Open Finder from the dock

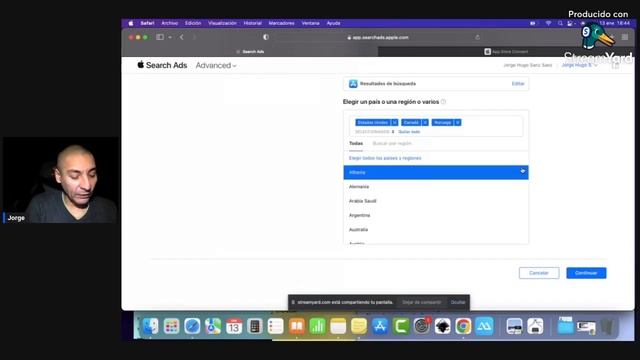tap(150, 326)
